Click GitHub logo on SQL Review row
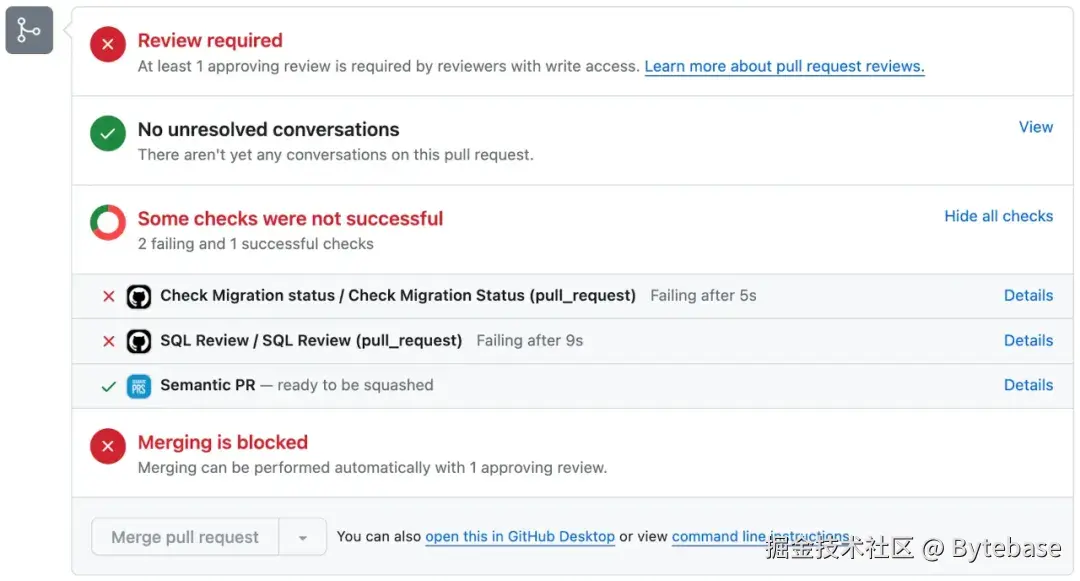The height and width of the screenshot is (581, 1080). [x=139, y=341]
